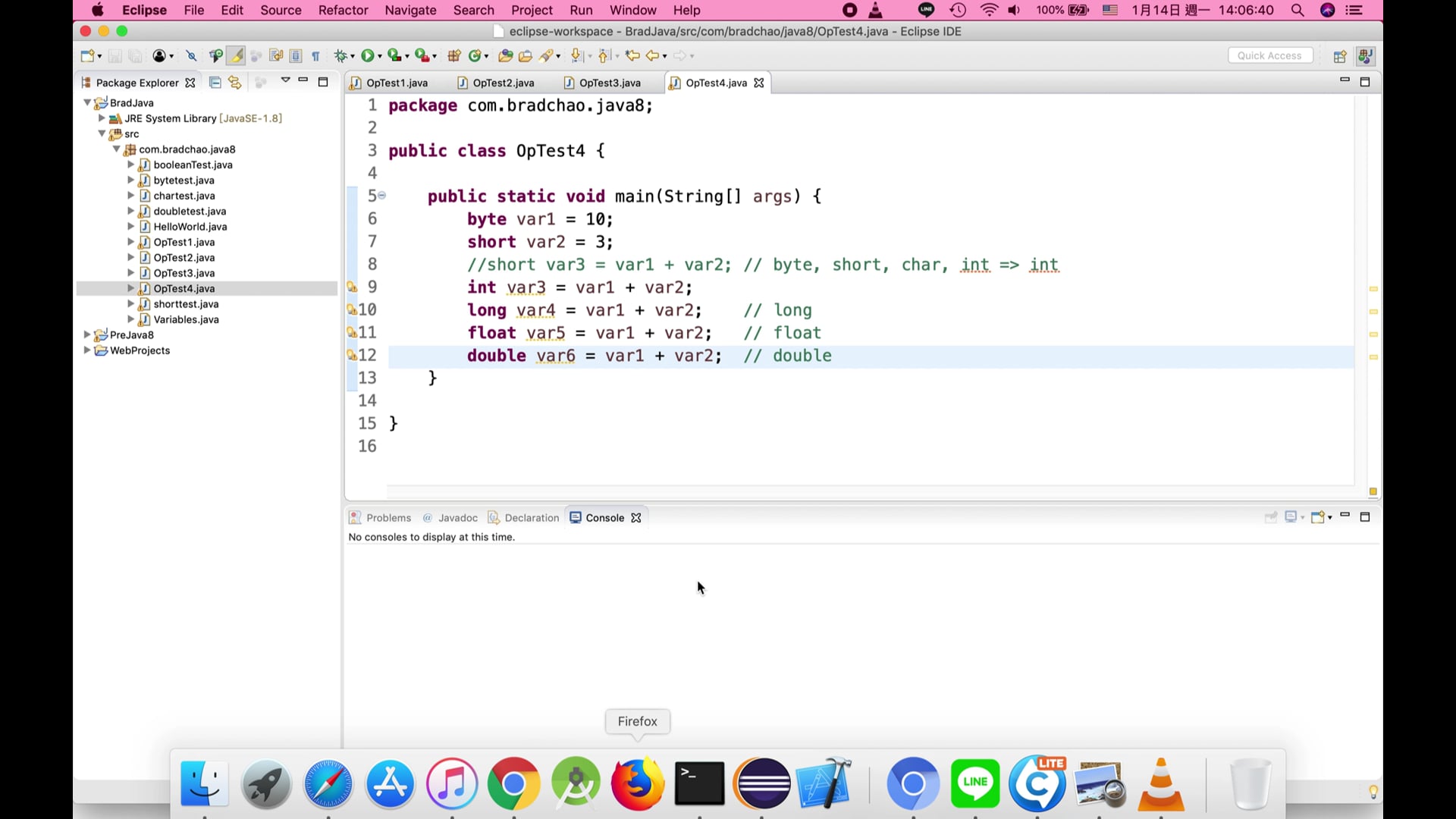The image size is (1456, 819).
Task: Maximize the Console view
Action: 1366,516
